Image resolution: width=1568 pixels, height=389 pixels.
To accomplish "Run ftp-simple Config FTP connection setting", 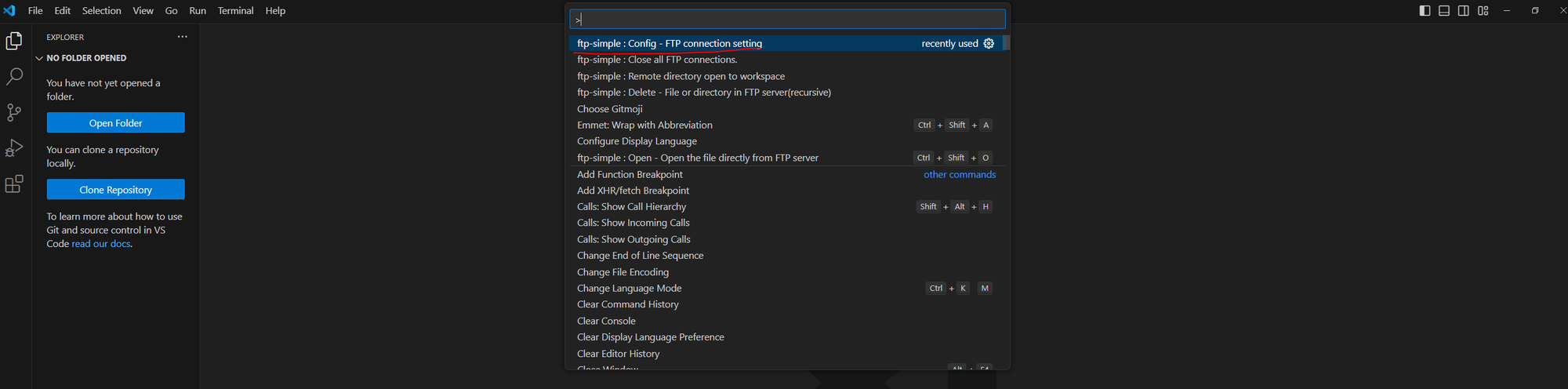I will [786, 44].
